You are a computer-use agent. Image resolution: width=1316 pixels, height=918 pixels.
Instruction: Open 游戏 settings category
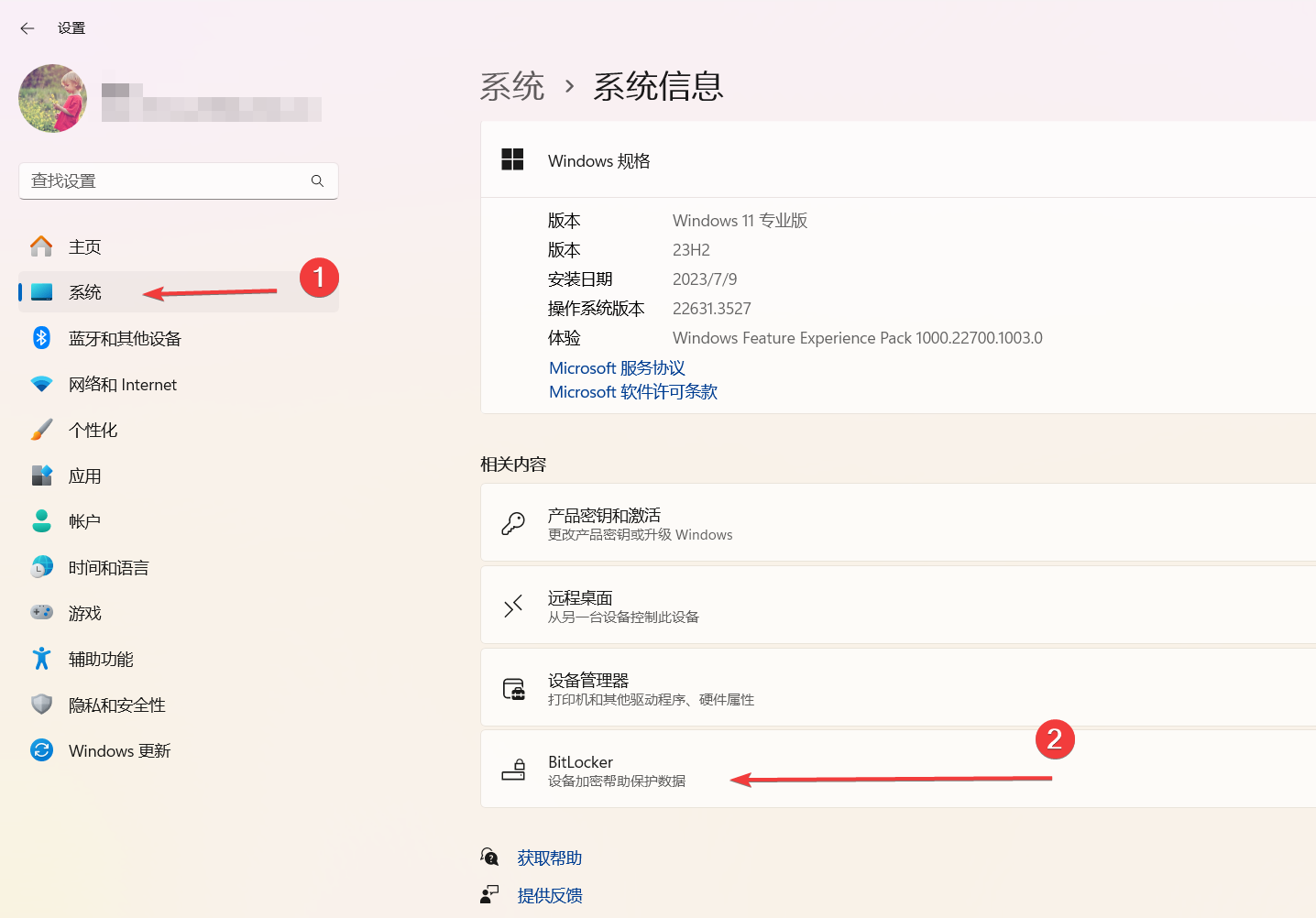point(179,613)
